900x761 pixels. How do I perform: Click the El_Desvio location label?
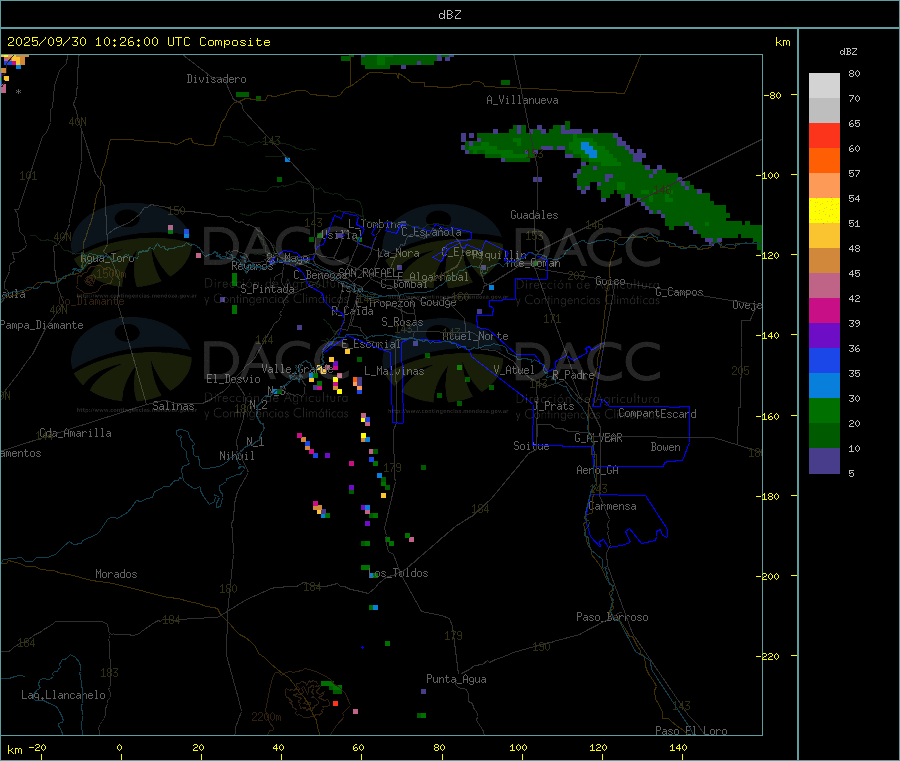[234, 379]
